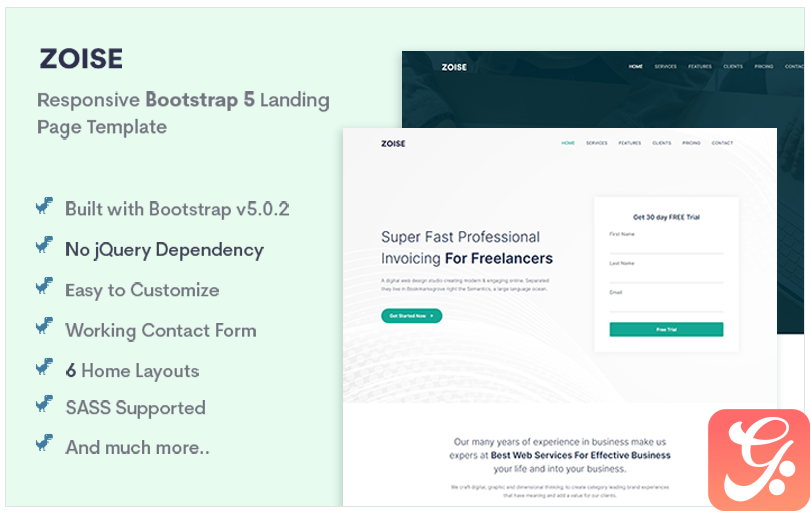Click the text SASS Supported

click(136, 408)
